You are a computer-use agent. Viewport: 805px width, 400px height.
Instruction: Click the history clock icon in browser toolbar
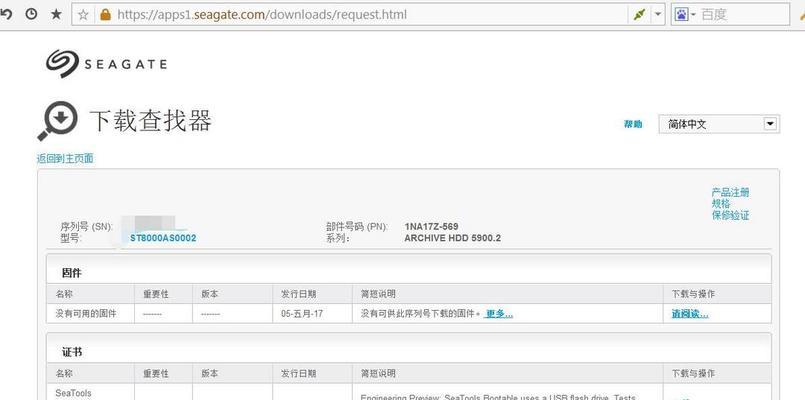[31, 15]
